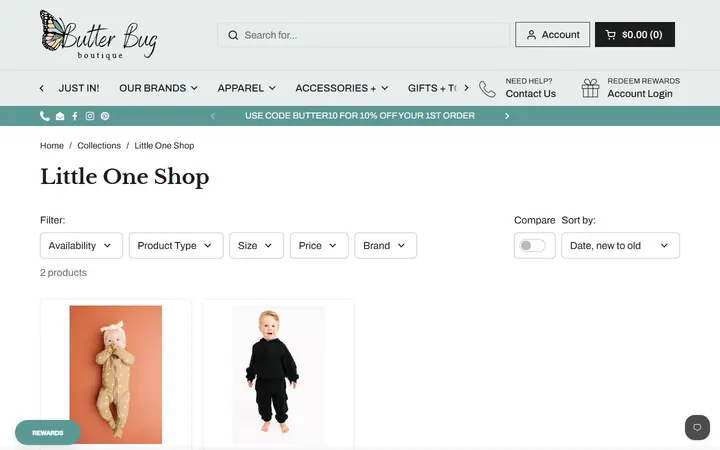The image size is (720, 450).
Task: Open the GIFTS + menu item
Action: pyautogui.click(x=432, y=88)
